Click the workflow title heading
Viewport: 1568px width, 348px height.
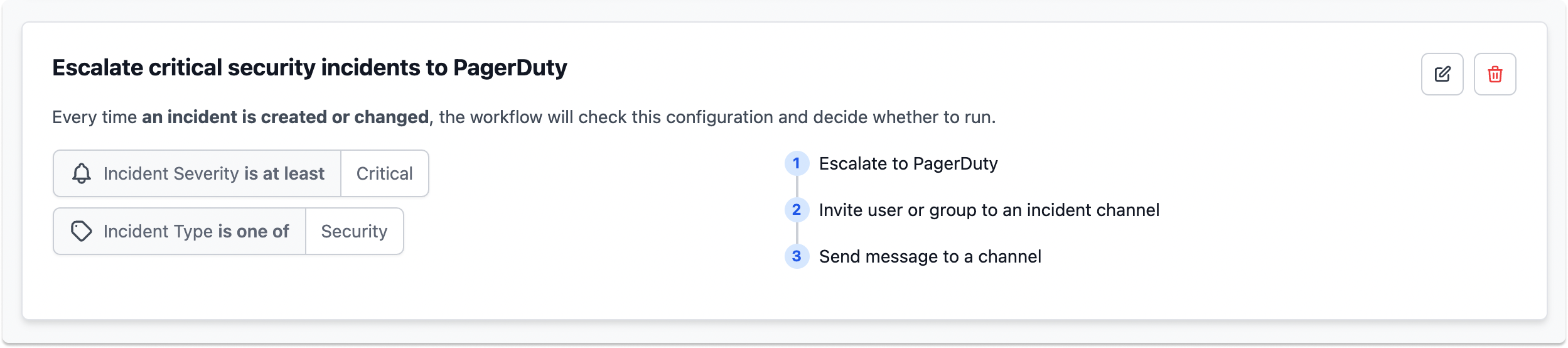point(309,68)
